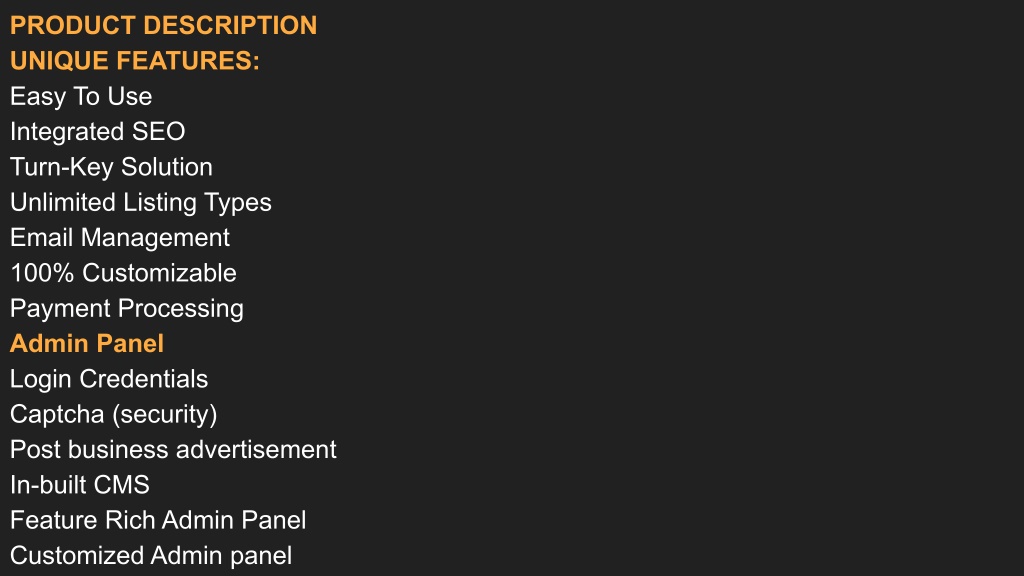The height and width of the screenshot is (576, 1024).
Task: Click the Integrated SEO text
Action: click(x=97, y=132)
